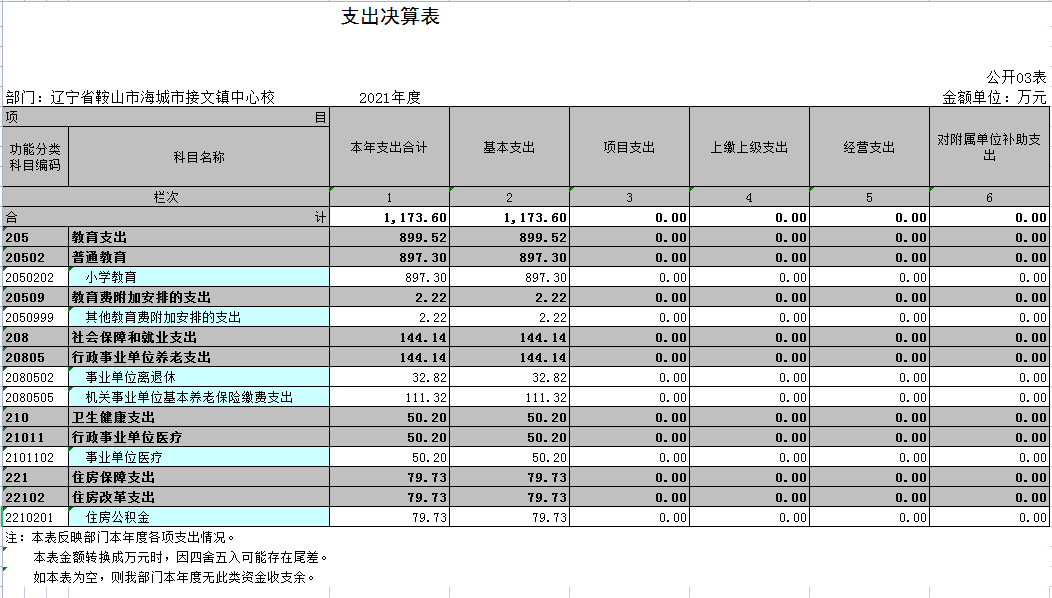Viewport: 1052px width, 598px height.
Task: Select the 住房保障支出 cell
Action: [199, 477]
